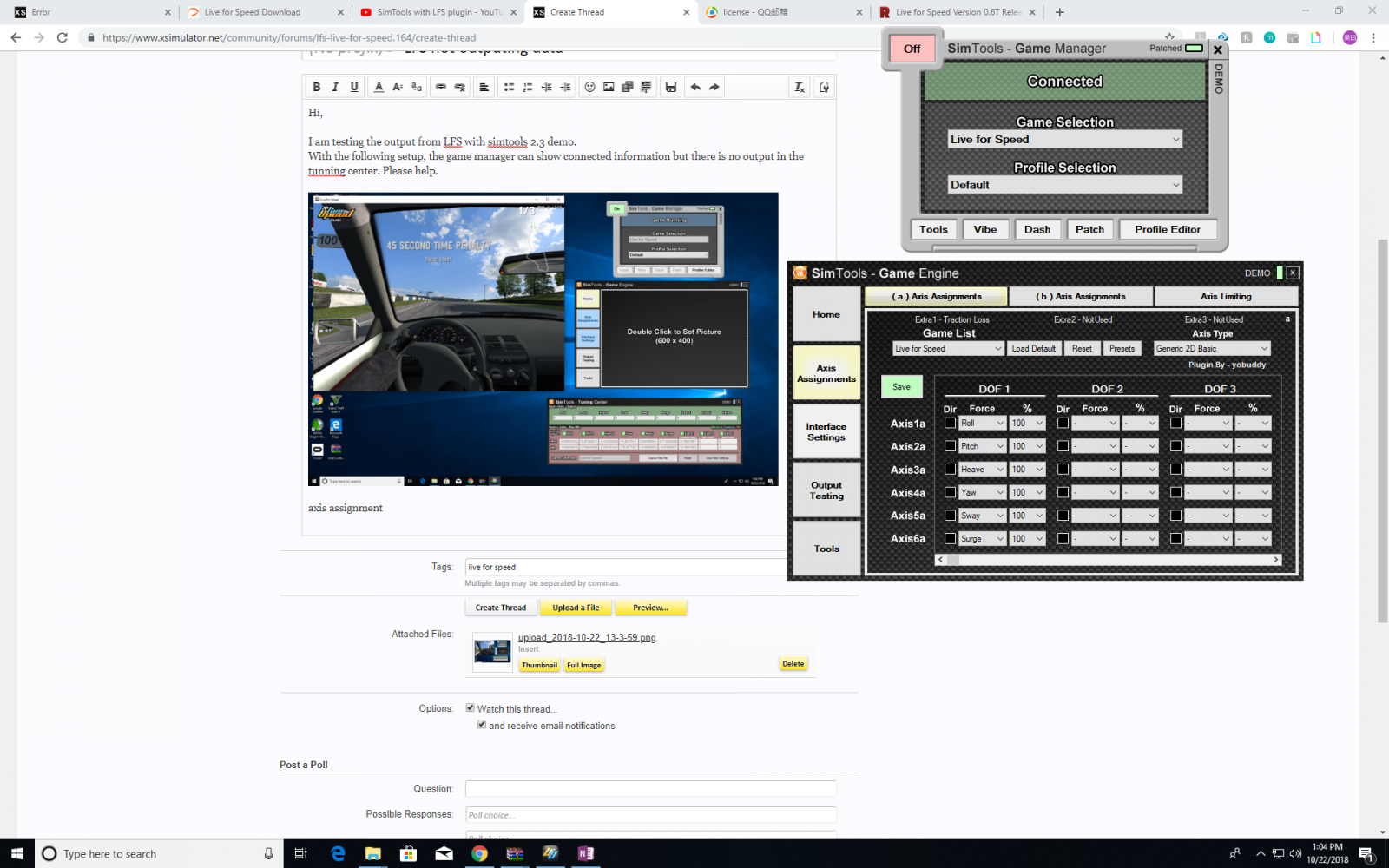Image resolution: width=1389 pixels, height=868 pixels.
Task: Click Upload a File button
Action: pyautogui.click(x=576, y=608)
